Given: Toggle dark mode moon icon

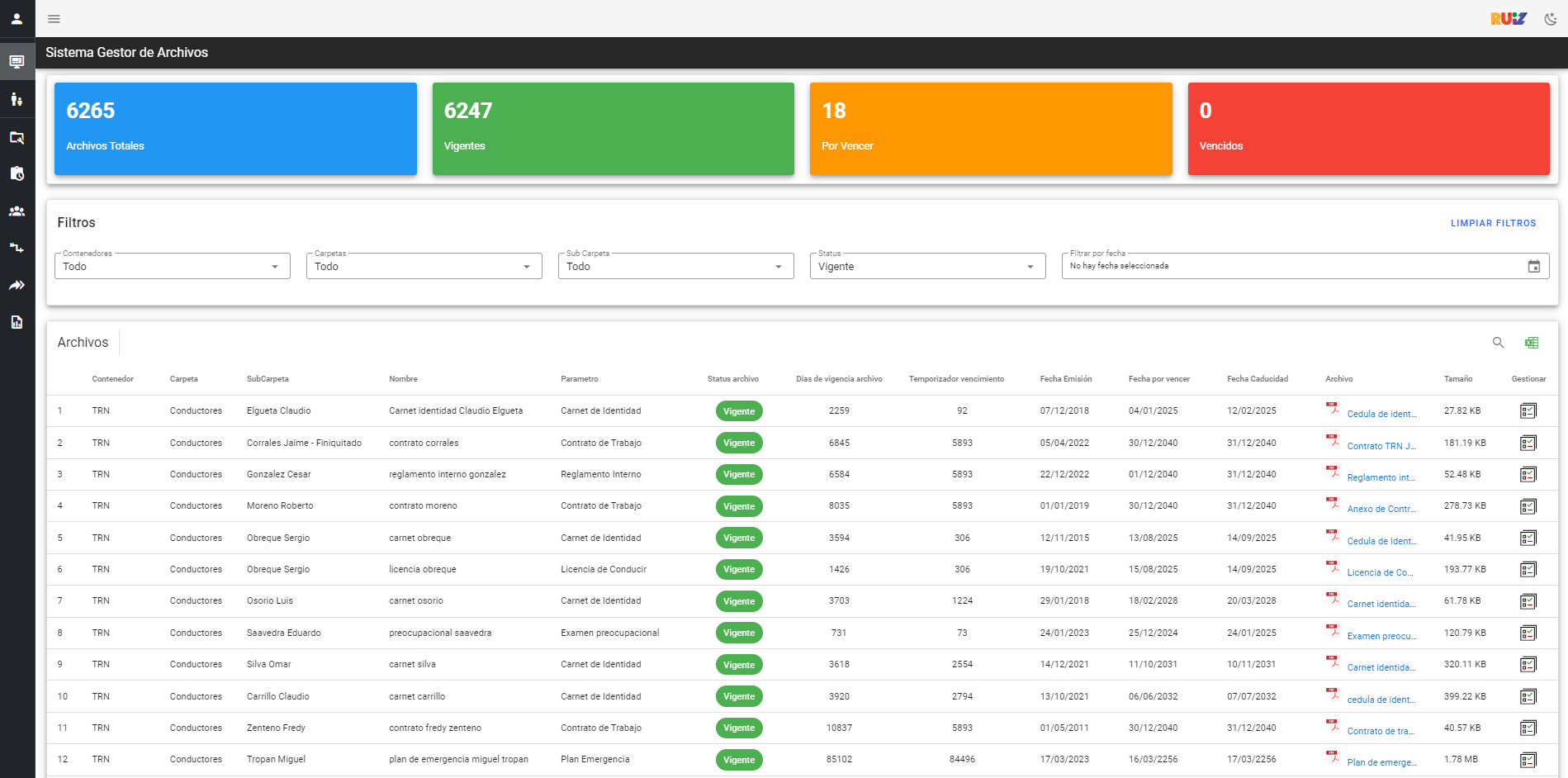Looking at the screenshot, I should pos(1550,19).
